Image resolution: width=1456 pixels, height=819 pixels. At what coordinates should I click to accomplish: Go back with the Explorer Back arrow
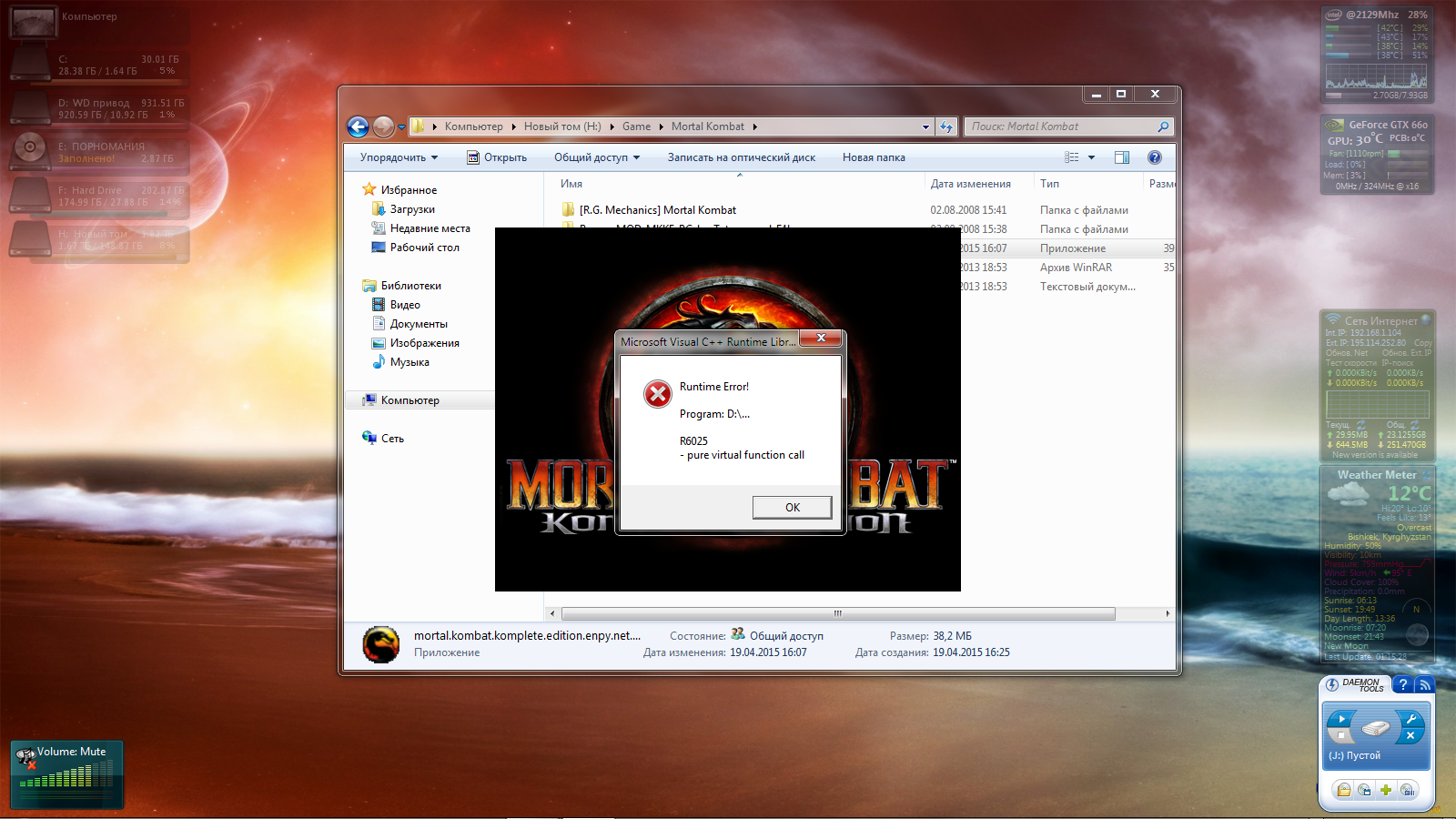point(359,126)
